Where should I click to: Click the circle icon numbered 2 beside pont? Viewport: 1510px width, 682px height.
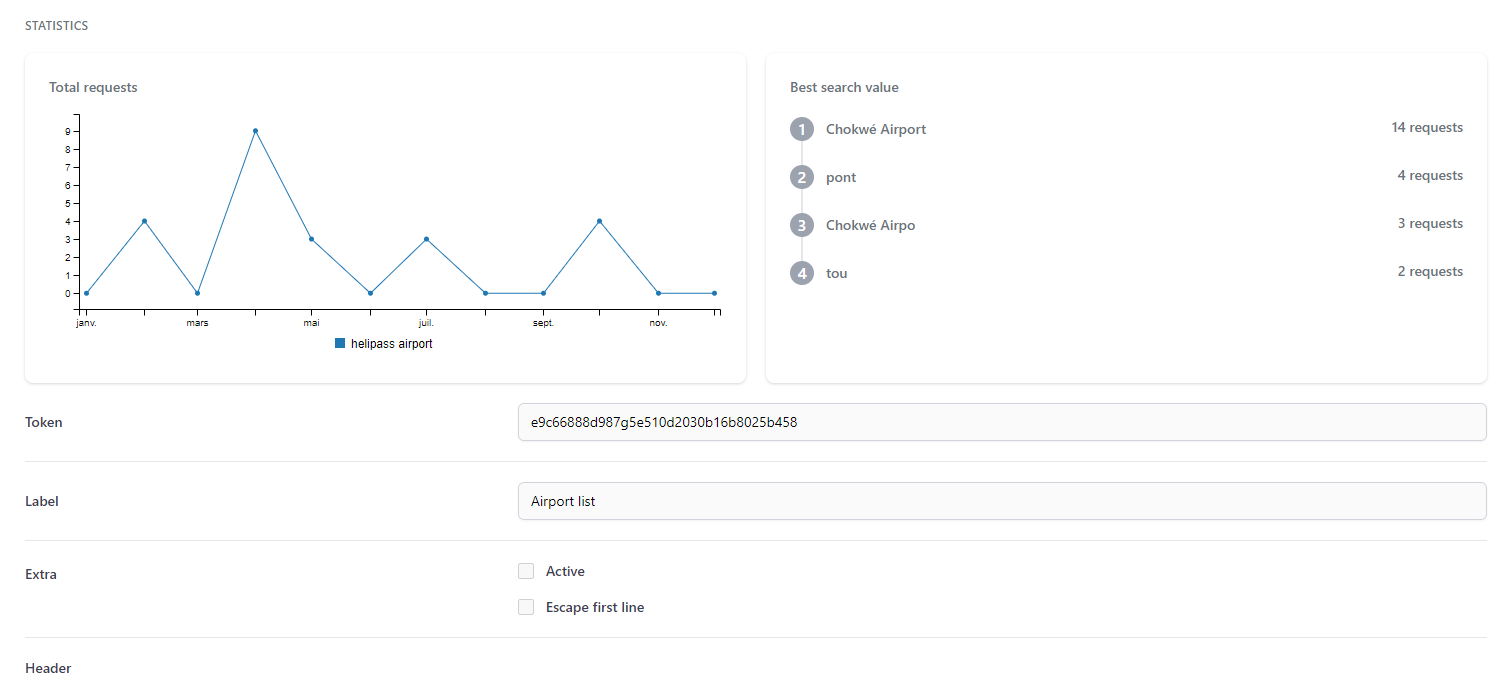pyautogui.click(x=801, y=177)
